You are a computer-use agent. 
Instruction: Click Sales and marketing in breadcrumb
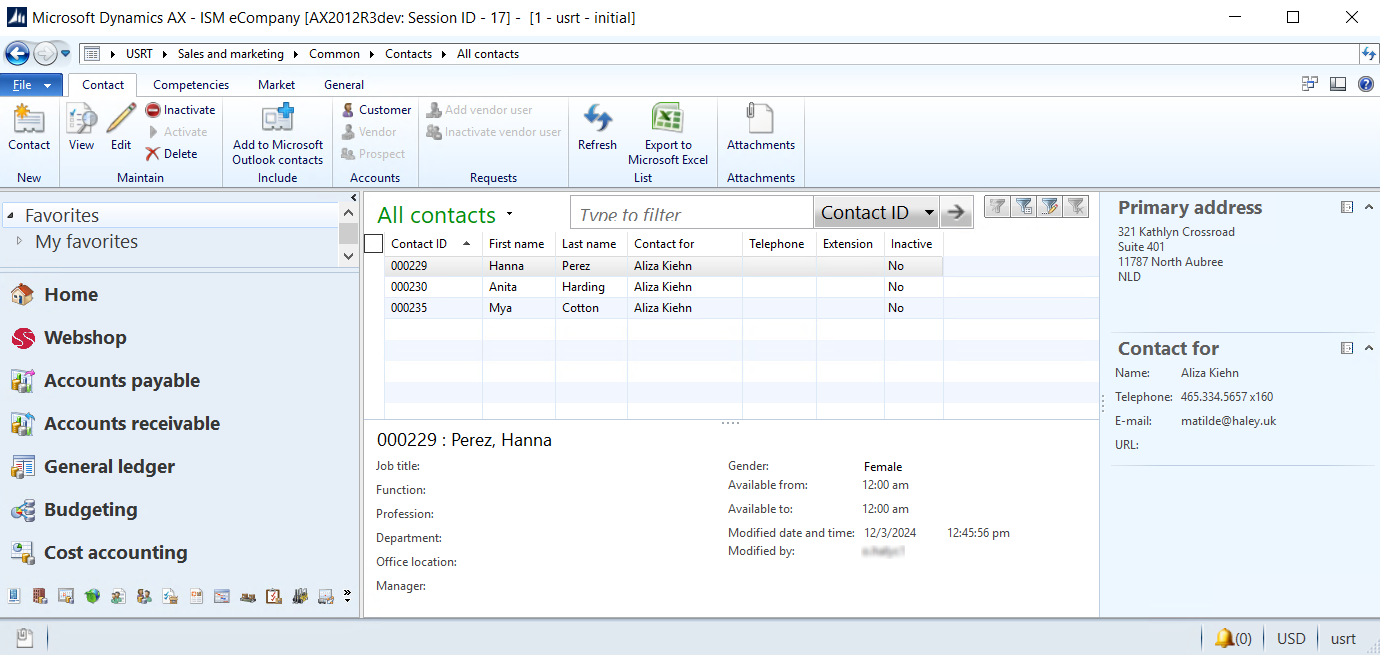231,54
